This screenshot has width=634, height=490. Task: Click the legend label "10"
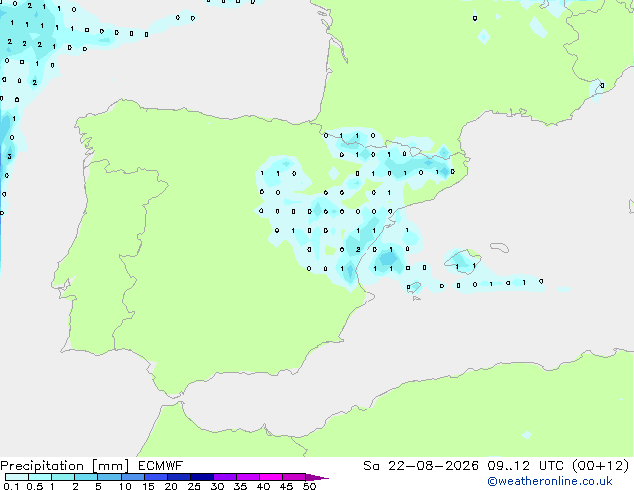tap(125, 486)
